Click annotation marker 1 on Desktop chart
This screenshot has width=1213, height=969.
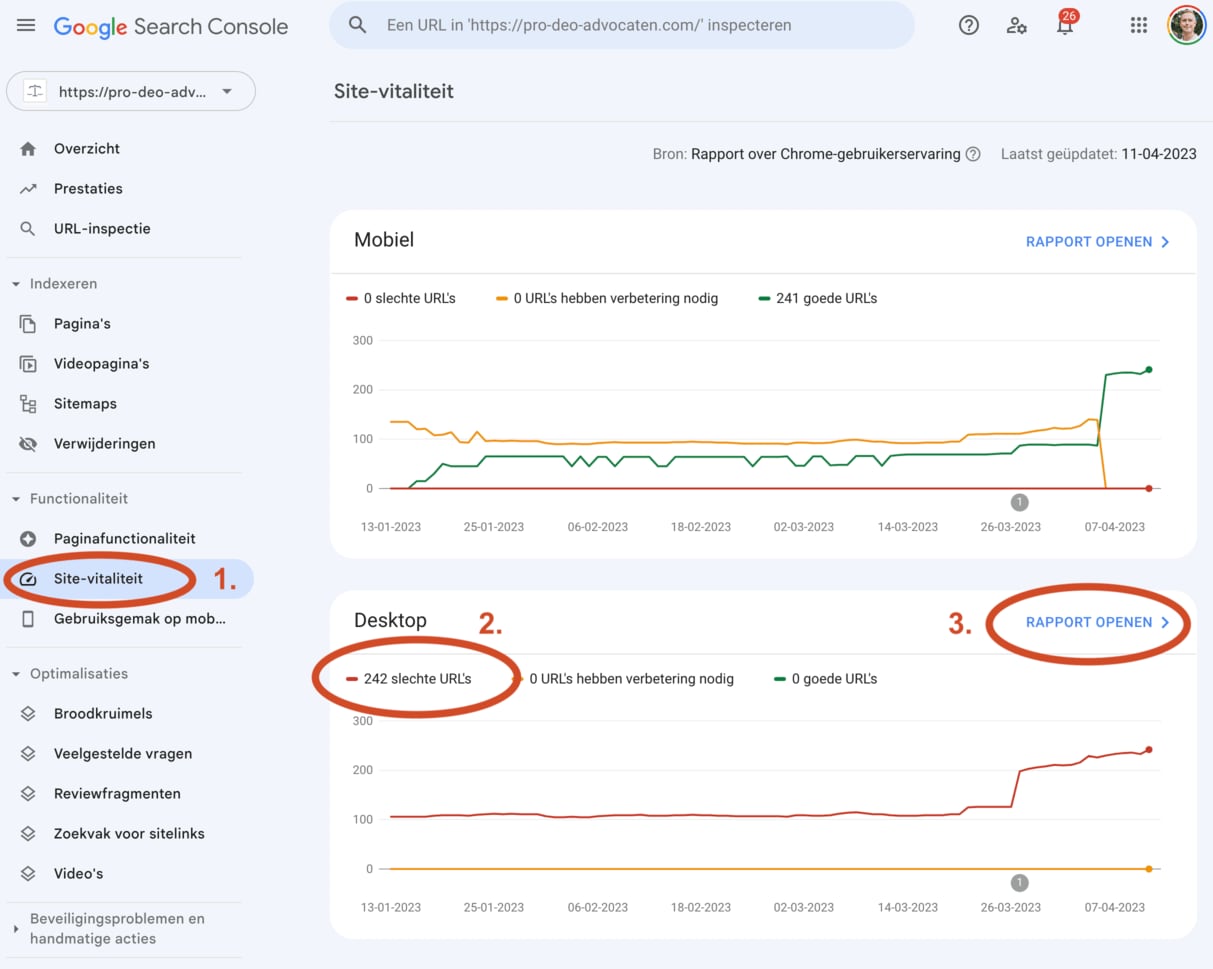1019,883
